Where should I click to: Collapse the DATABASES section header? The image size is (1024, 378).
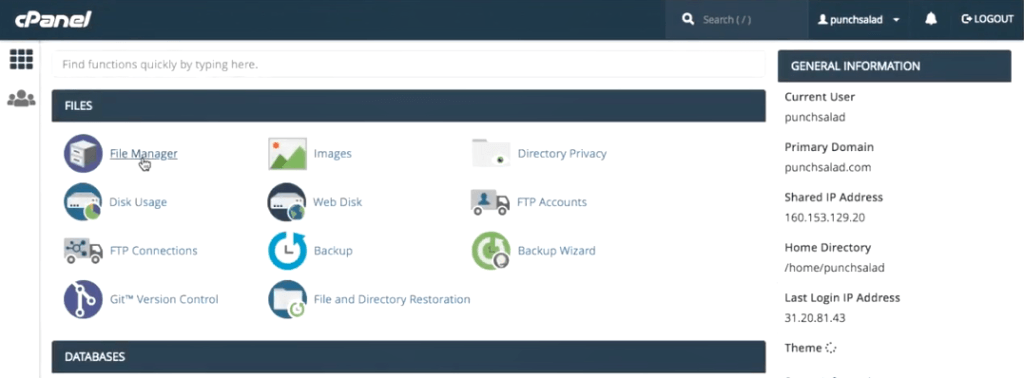[408, 356]
